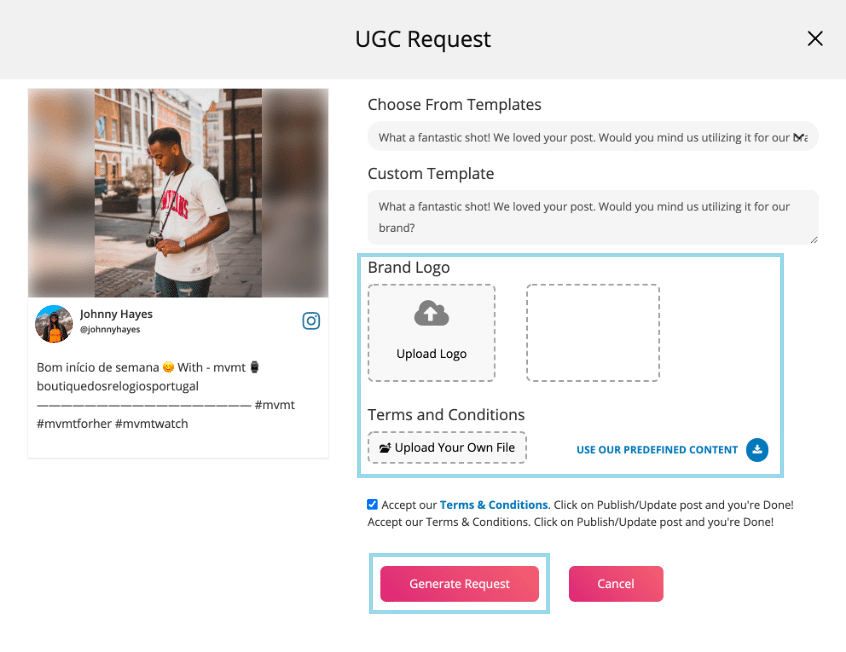This screenshot has width=846, height=652.
Task: Click Johnny Hayes' profile avatar
Action: click(x=53, y=323)
